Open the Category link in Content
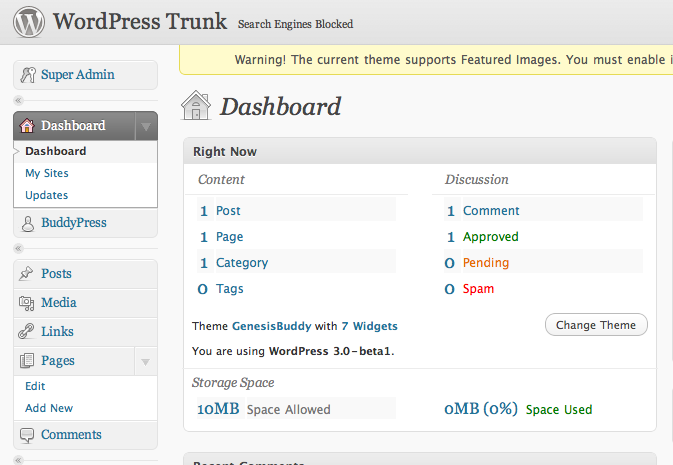This screenshot has height=465, width=673. click(x=242, y=263)
